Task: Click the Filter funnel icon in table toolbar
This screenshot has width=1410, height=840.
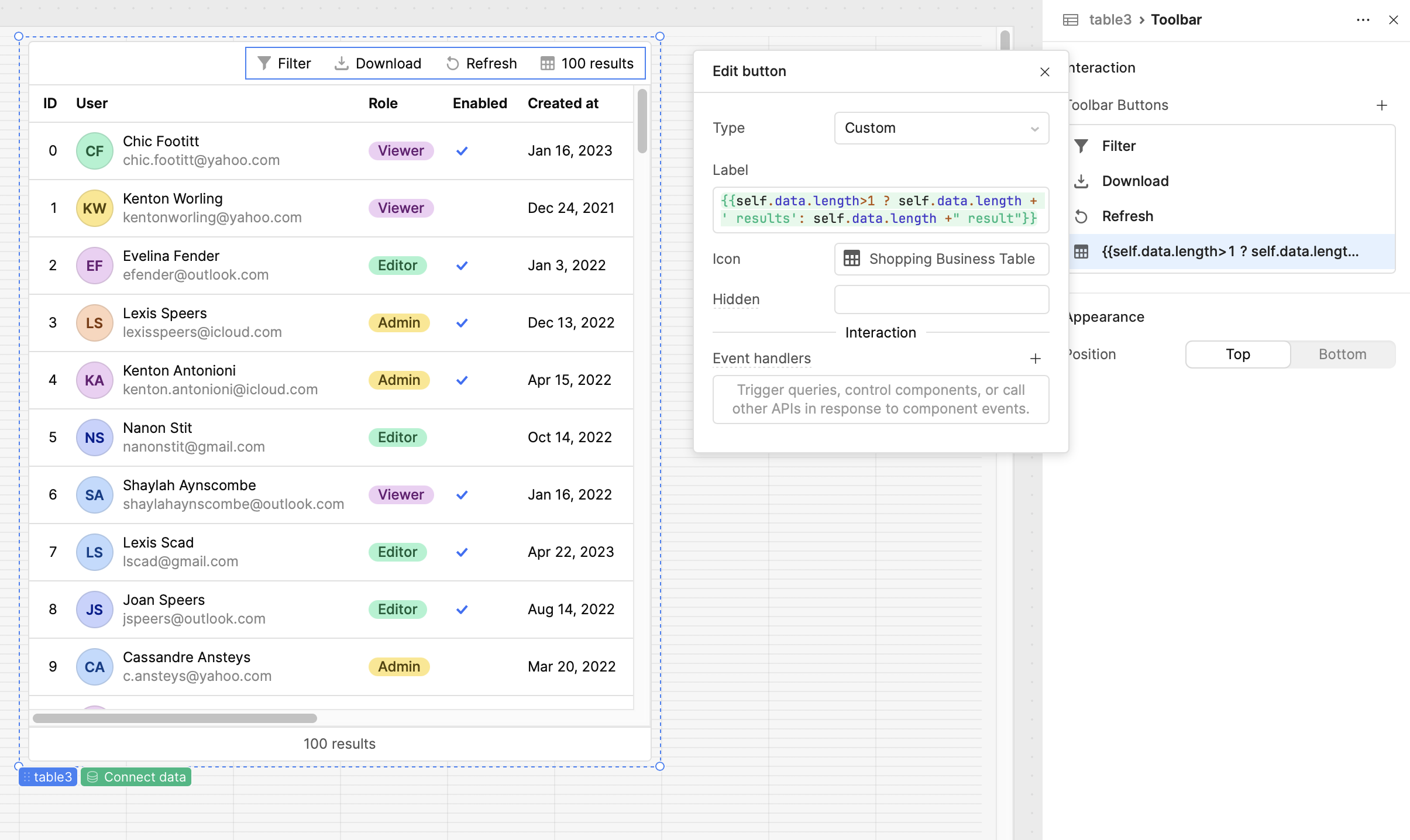Action: pyautogui.click(x=264, y=63)
